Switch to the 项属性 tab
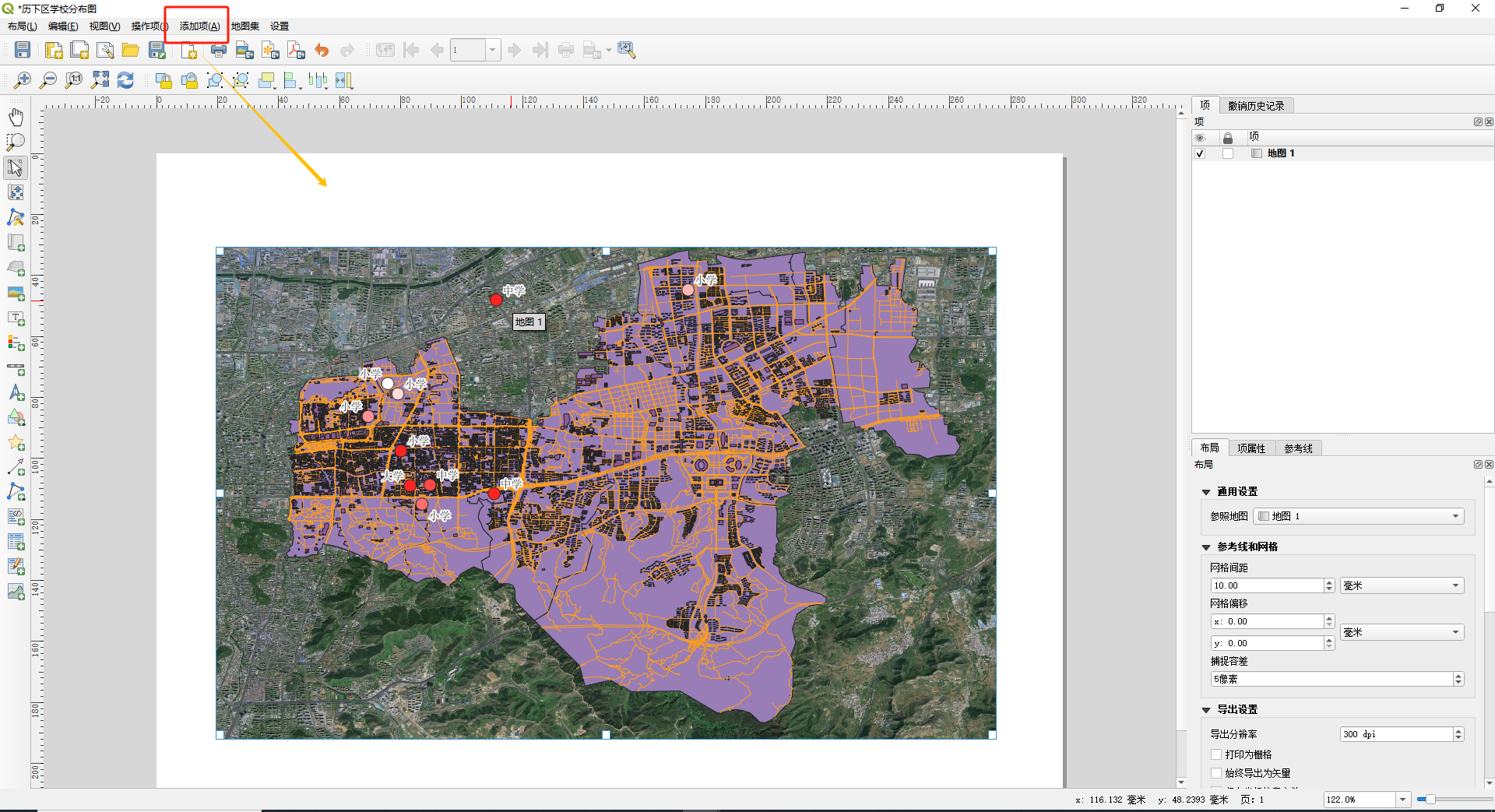The width and height of the screenshot is (1495, 812). (x=1251, y=448)
